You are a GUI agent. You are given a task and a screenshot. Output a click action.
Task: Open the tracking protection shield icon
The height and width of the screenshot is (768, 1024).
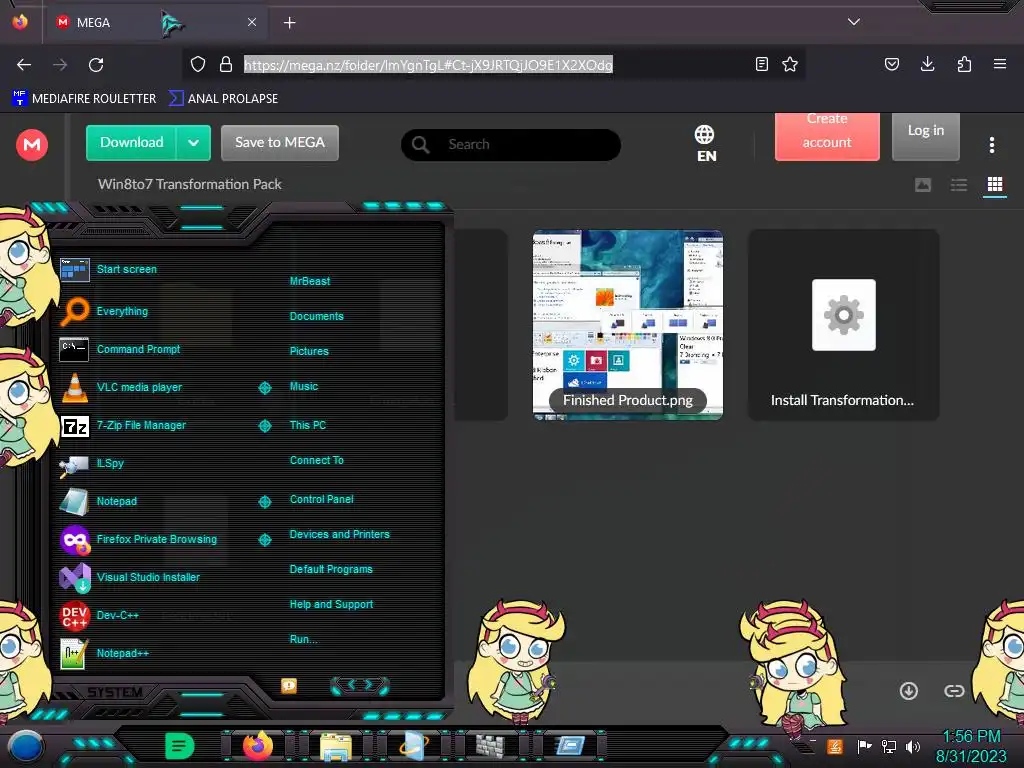click(198, 64)
